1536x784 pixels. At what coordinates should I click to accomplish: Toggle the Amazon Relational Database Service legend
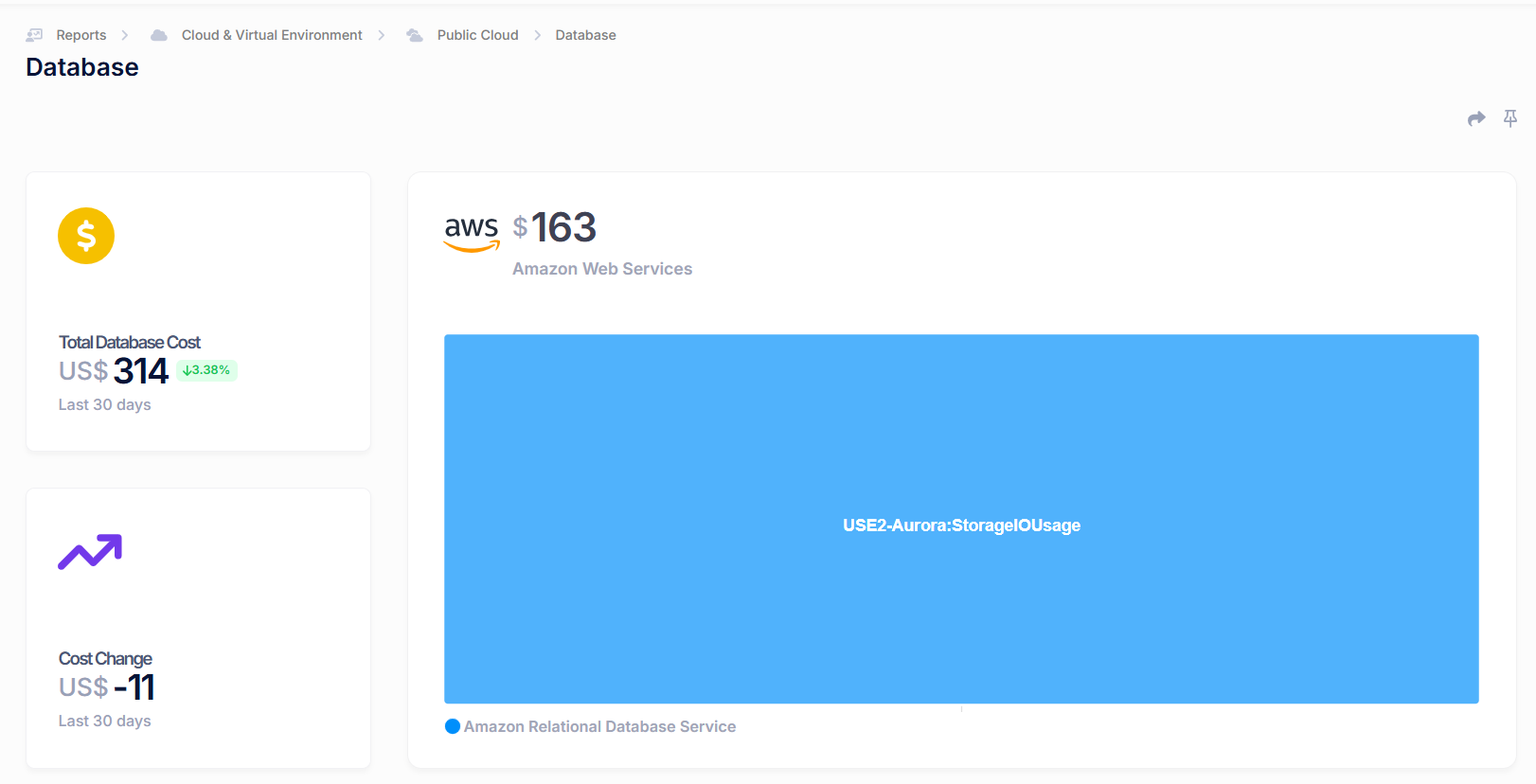tap(590, 726)
